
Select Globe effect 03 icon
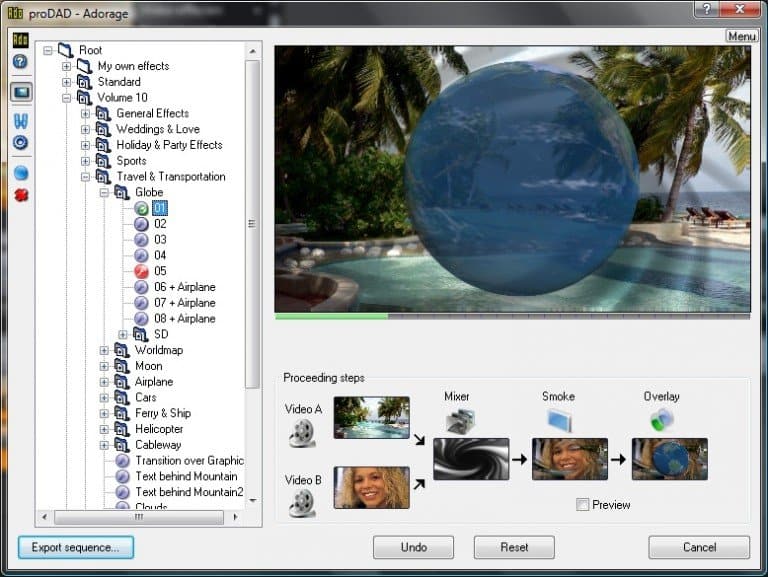tap(141, 240)
